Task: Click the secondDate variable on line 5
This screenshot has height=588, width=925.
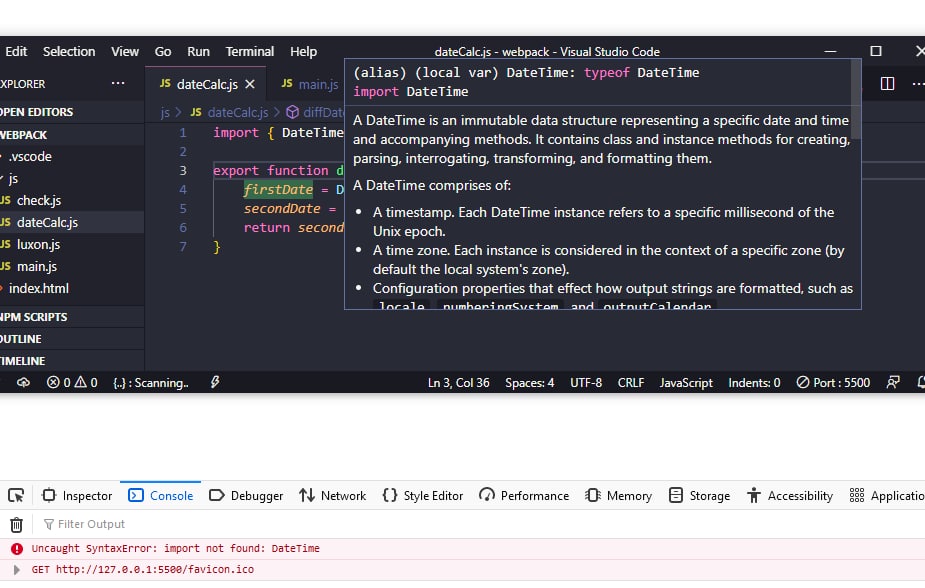Action: pyautogui.click(x=282, y=209)
